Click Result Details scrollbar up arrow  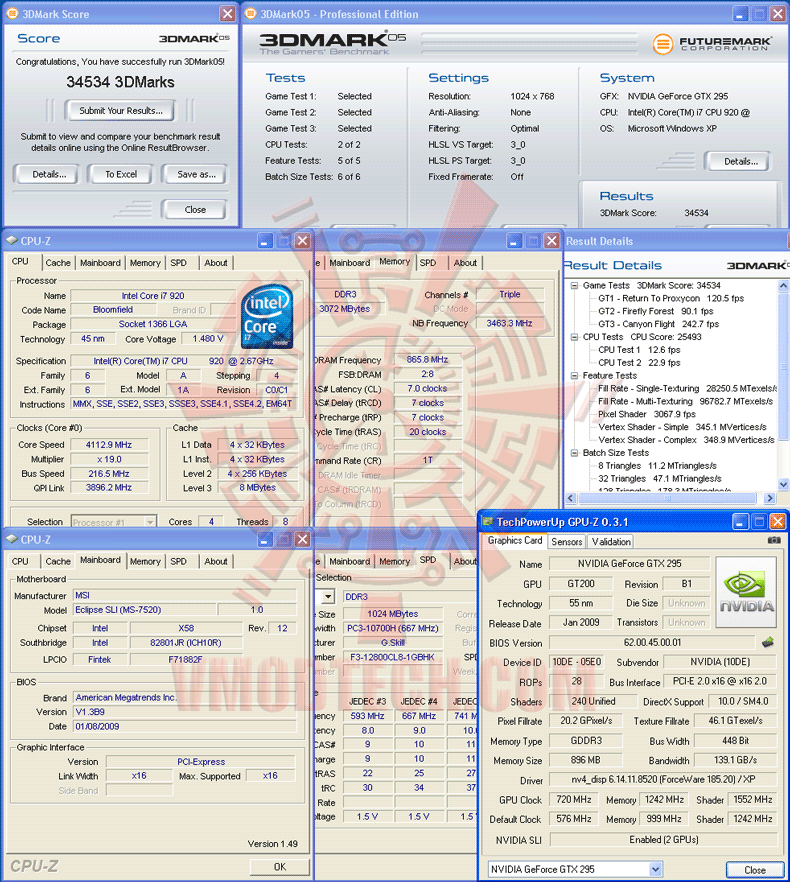point(783,286)
